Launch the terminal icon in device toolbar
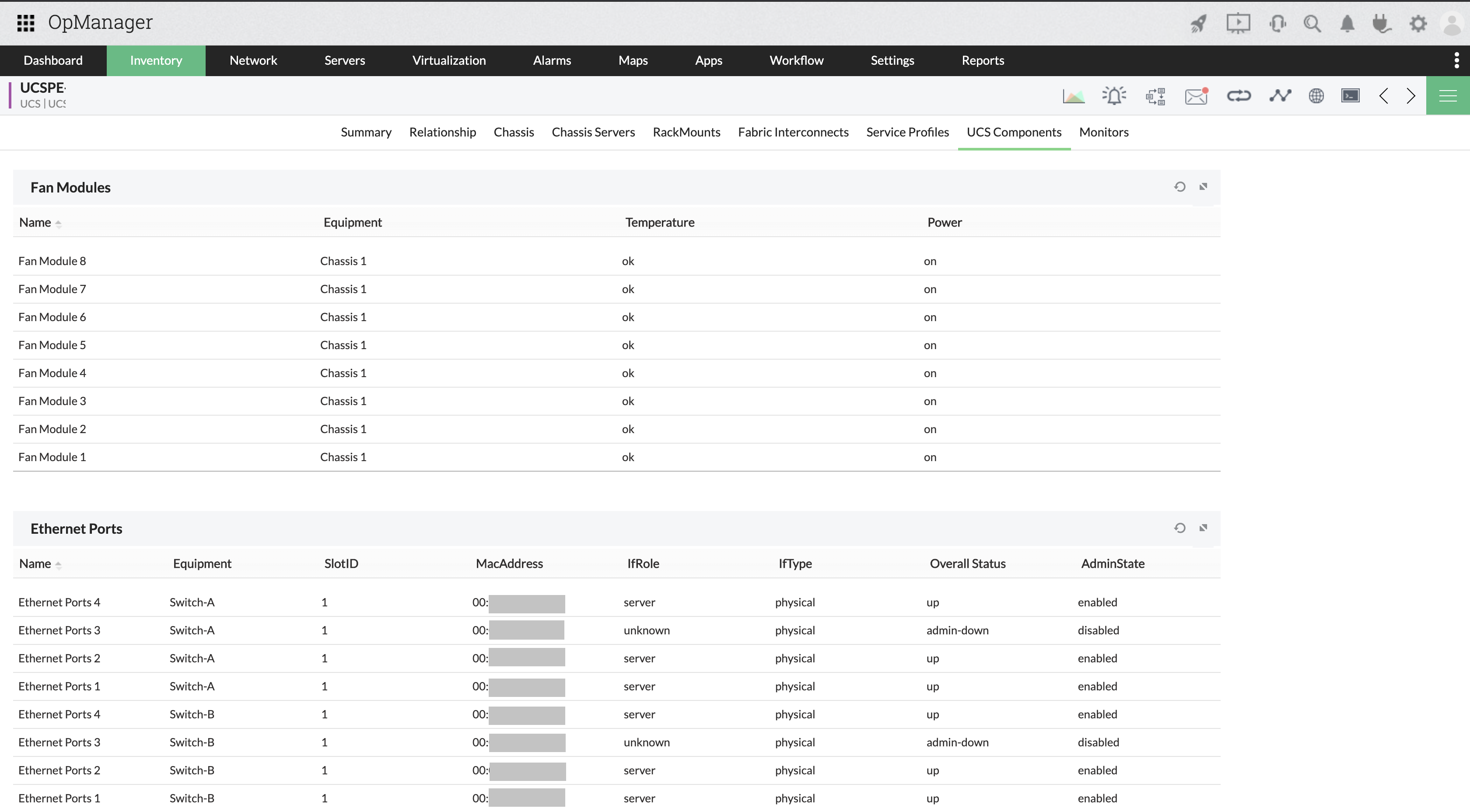 click(x=1350, y=95)
